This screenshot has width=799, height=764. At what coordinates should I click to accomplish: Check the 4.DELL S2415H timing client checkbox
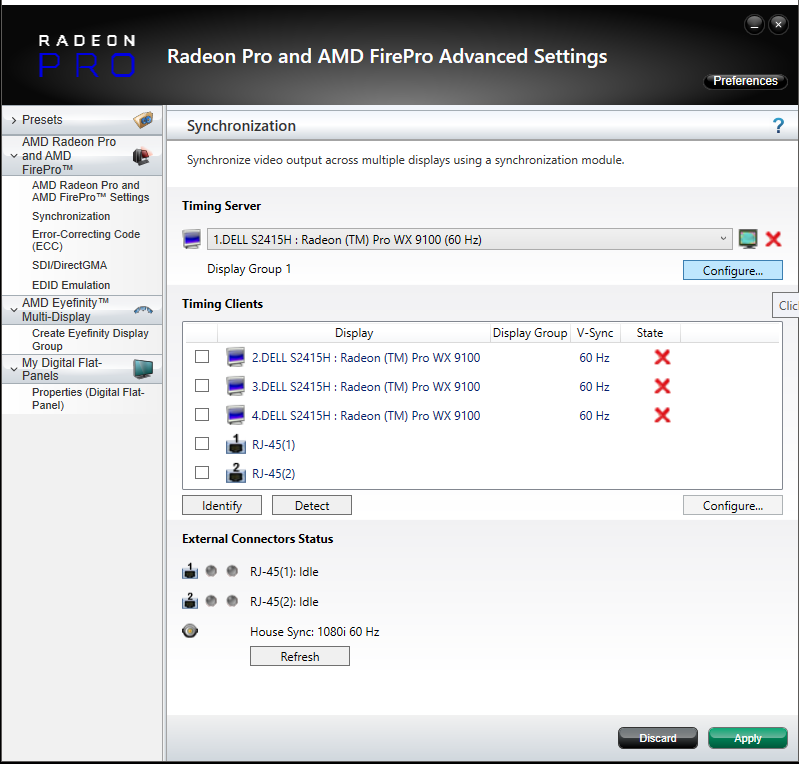click(x=202, y=414)
